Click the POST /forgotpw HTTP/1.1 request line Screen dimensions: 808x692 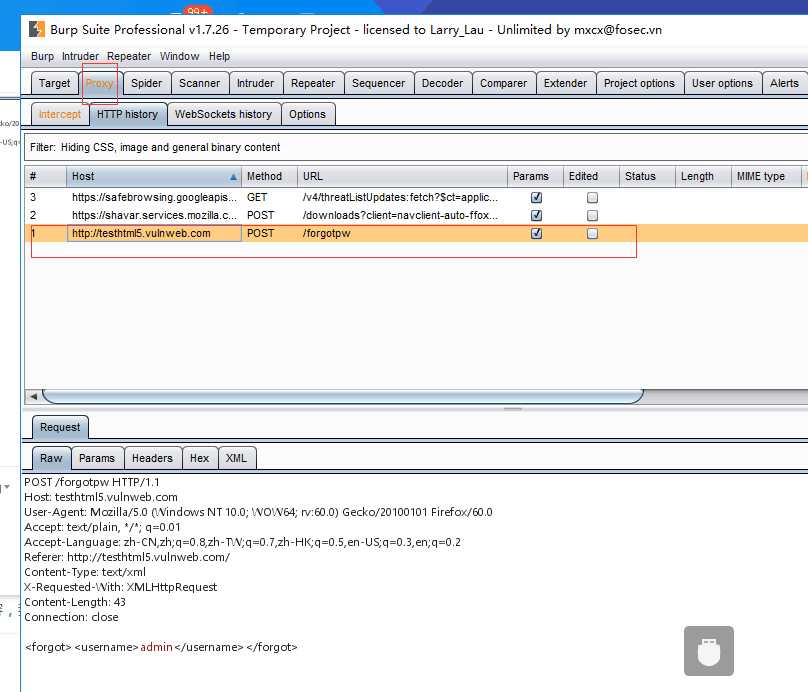92,482
